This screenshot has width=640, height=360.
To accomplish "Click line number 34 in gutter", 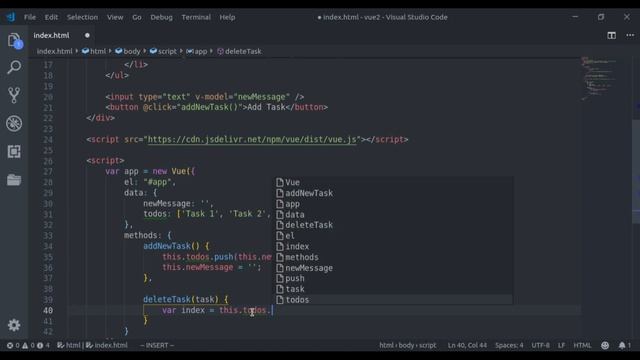I will click(48, 247).
